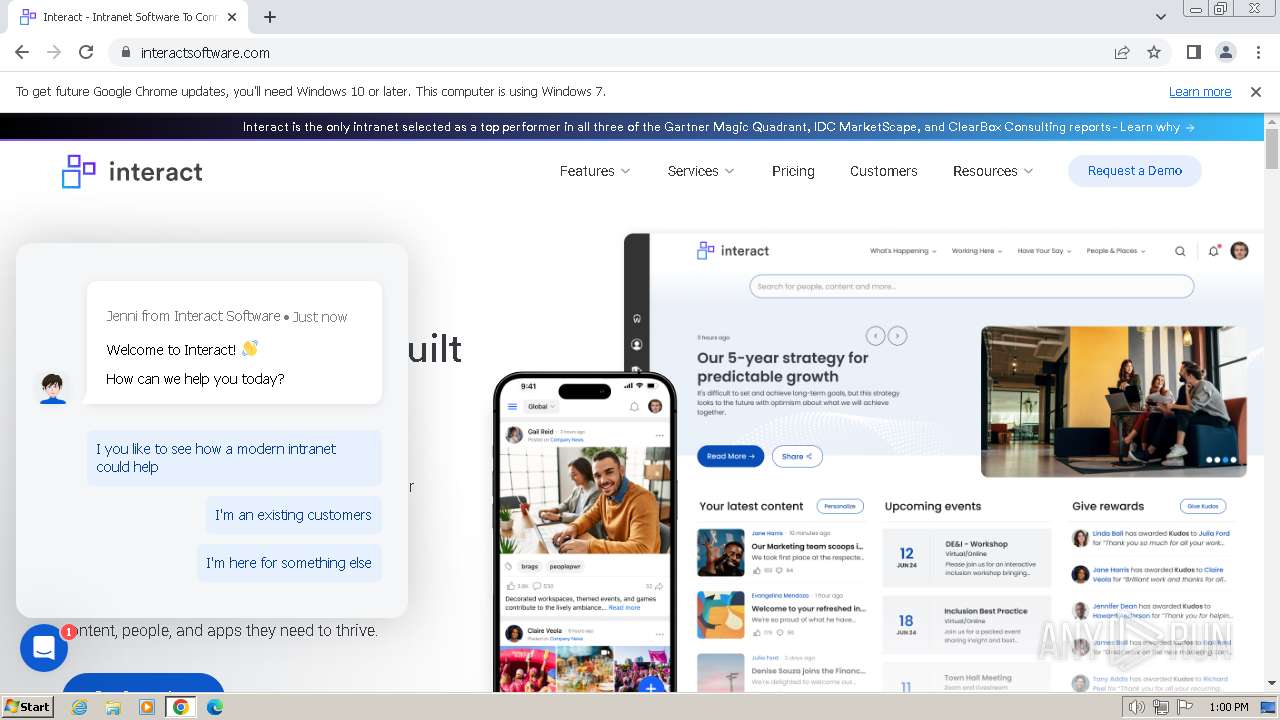The height and width of the screenshot is (720, 1280).
Task: Click the volume speaker tray icon
Action: point(1137,707)
